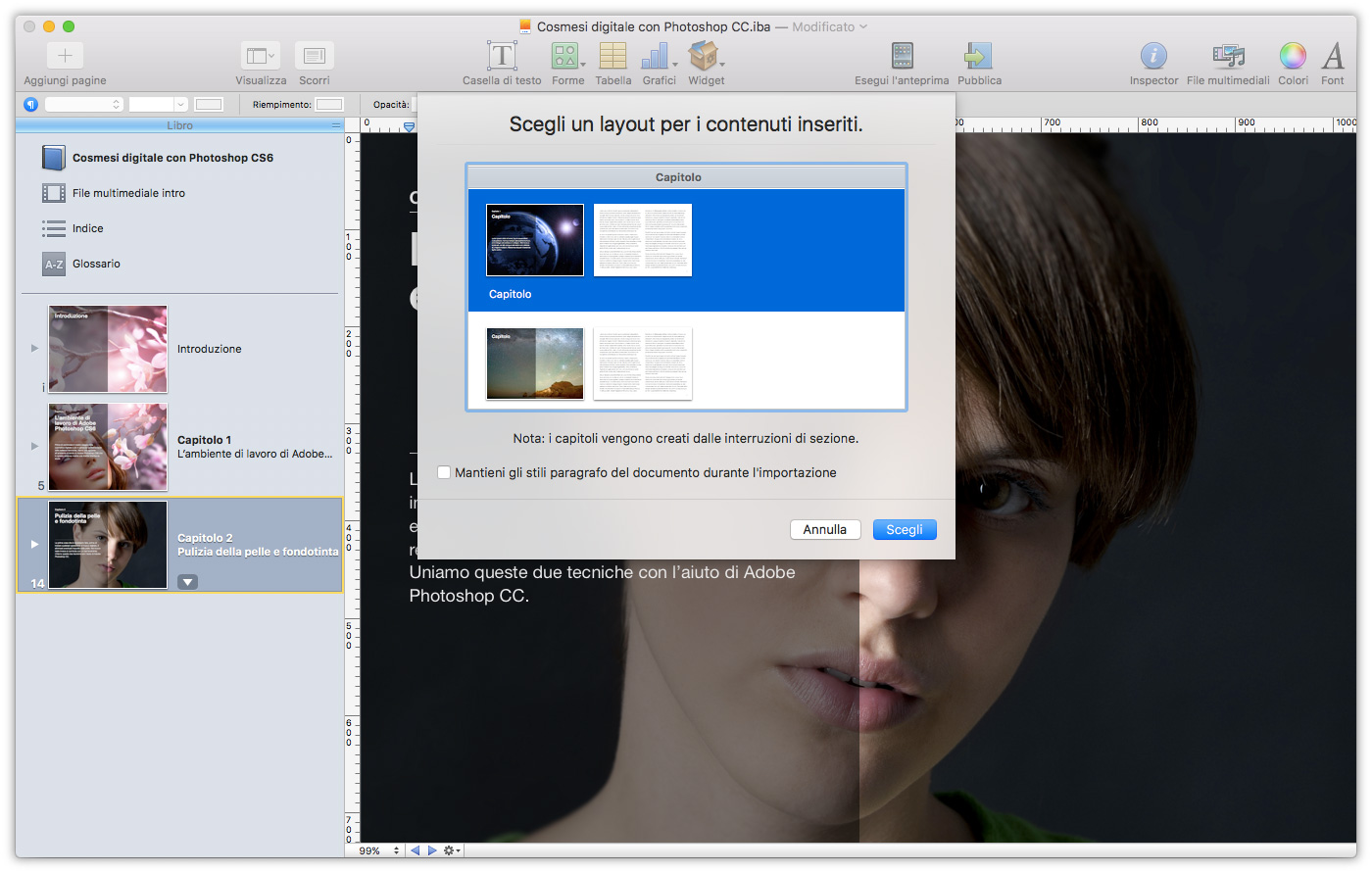The image size is (1372, 873).
Task: Click the Annulla button
Action: (825, 529)
